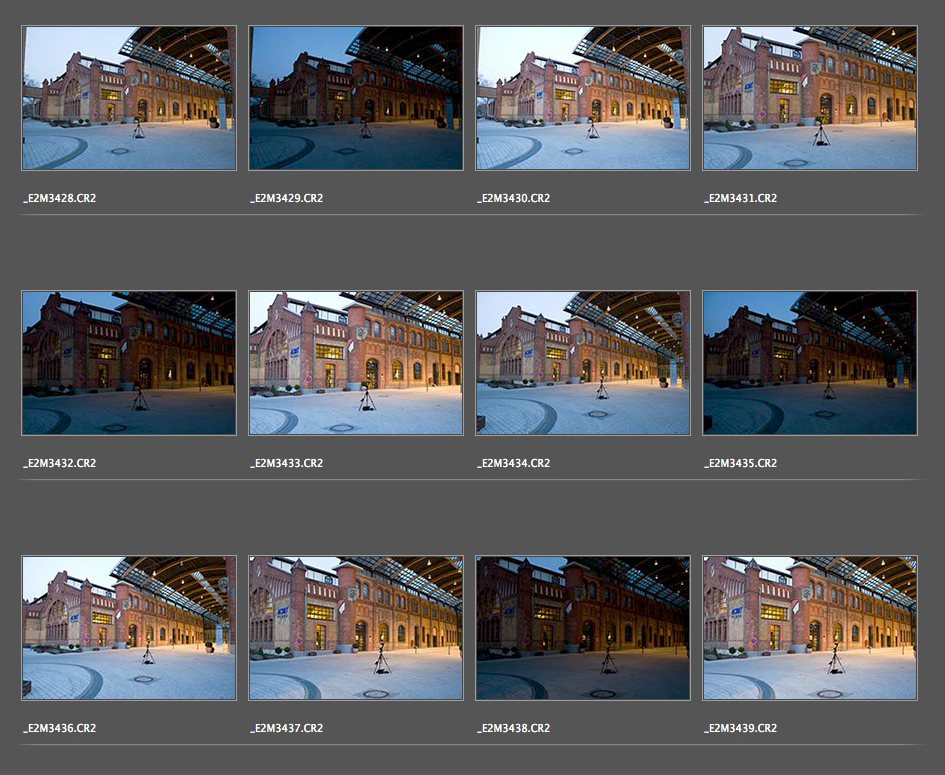Select underexposed _E2M3435.CR2 thumbnail
945x775 pixels.
(810, 363)
